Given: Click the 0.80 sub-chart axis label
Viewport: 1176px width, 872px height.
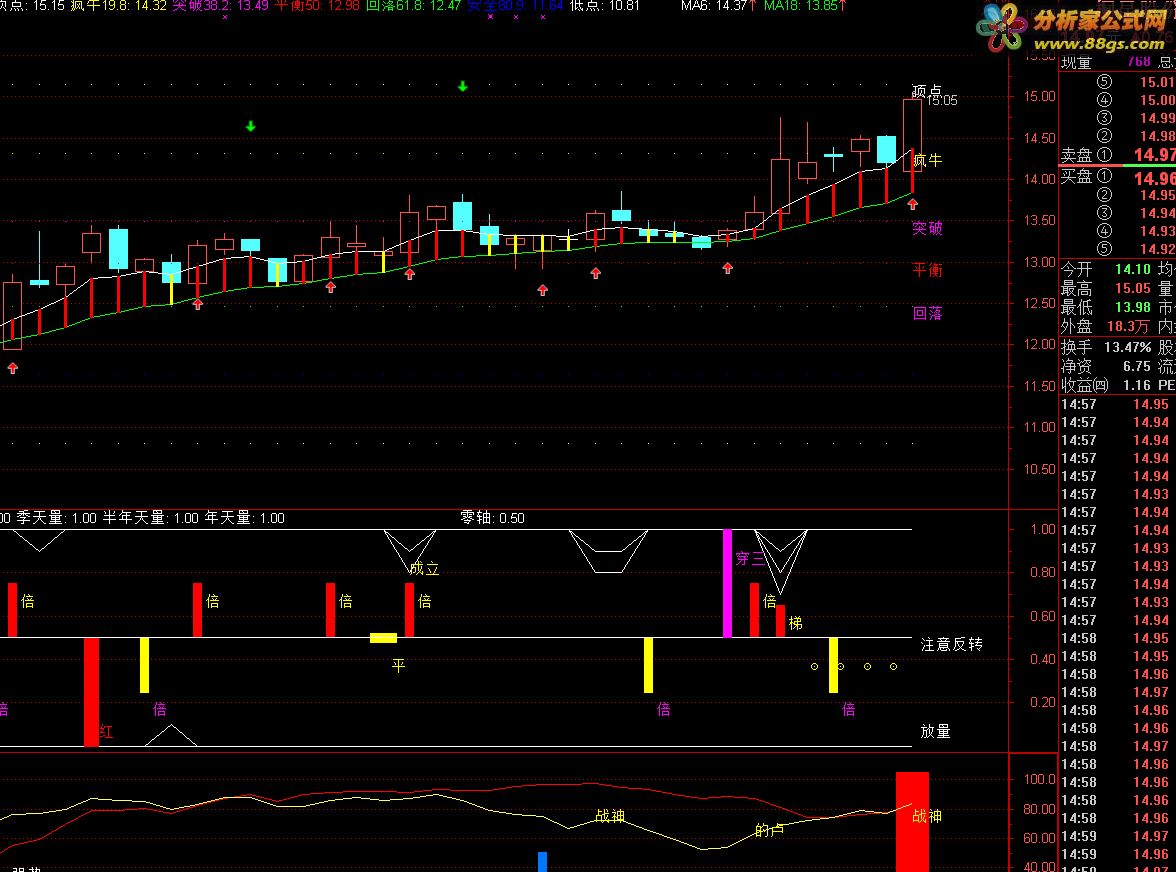Looking at the screenshot, I should [x=1042, y=573].
